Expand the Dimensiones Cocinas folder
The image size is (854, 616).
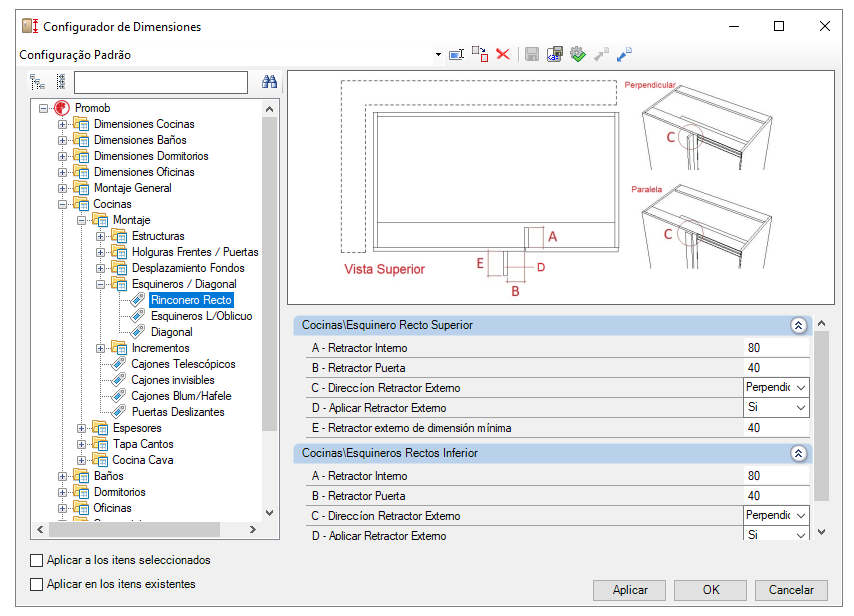pos(63,124)
